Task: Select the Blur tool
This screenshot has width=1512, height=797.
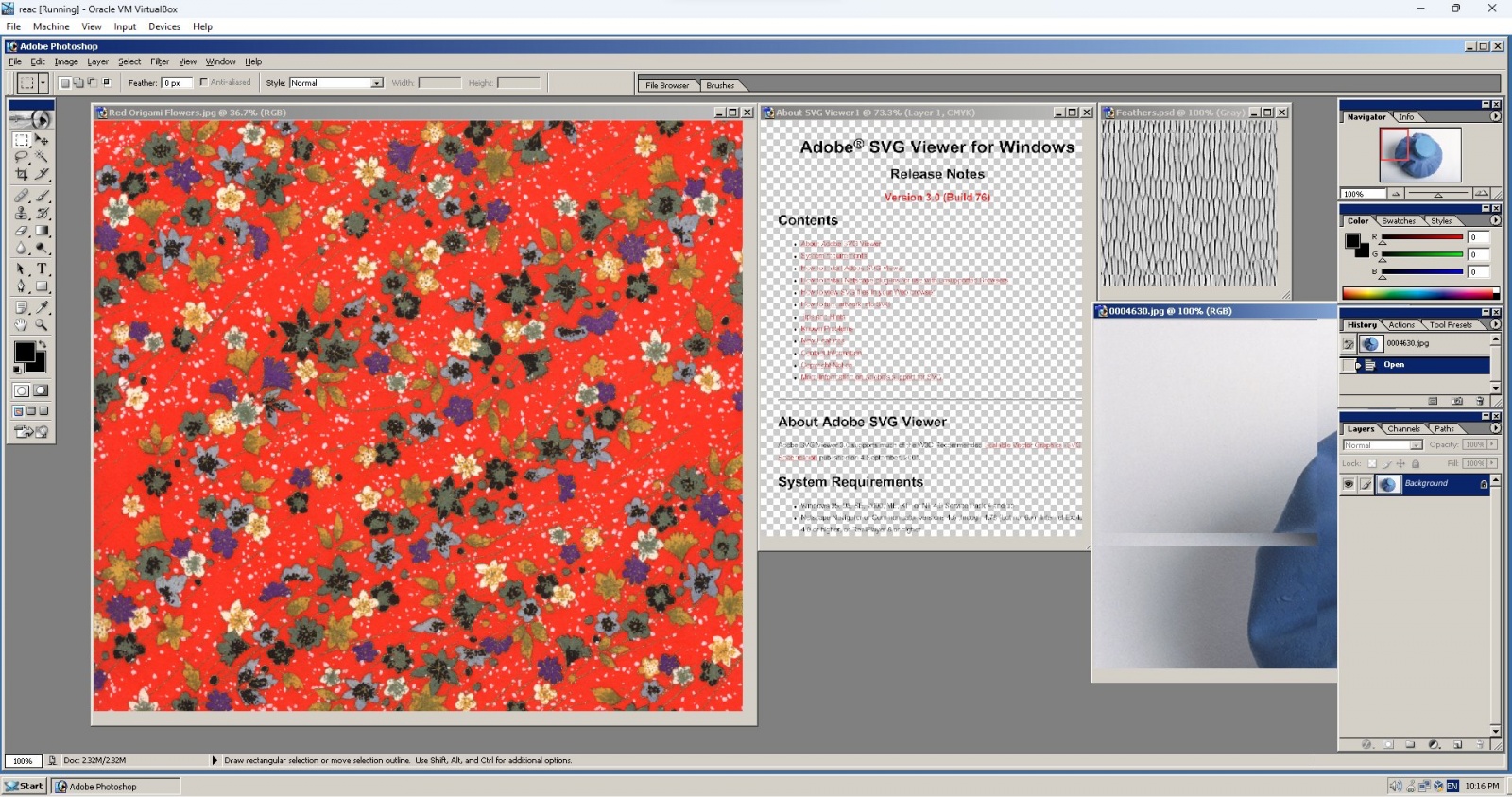Action: coord(22,247)
